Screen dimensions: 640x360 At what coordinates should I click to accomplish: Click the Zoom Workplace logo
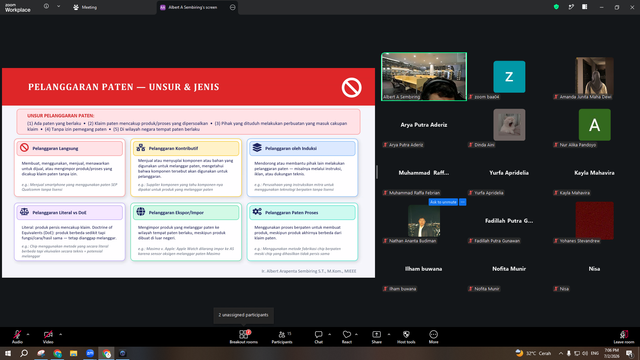pos(18,8)
